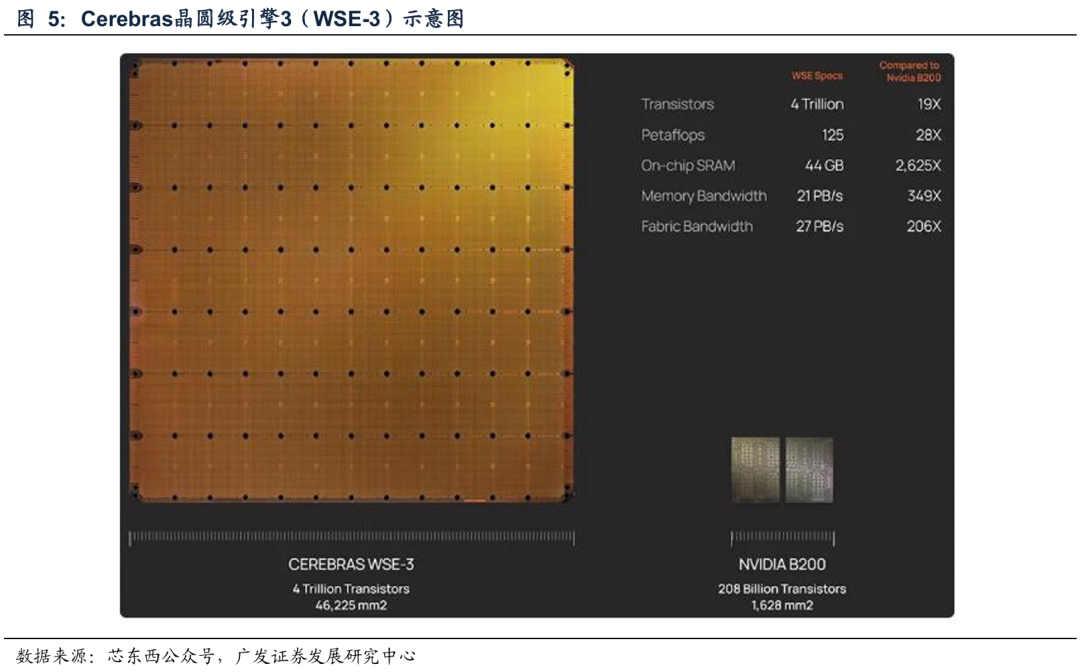Select the 'On-chip SRAM' row label
This screenshot has width=1080, height=672.
[687, 166]
